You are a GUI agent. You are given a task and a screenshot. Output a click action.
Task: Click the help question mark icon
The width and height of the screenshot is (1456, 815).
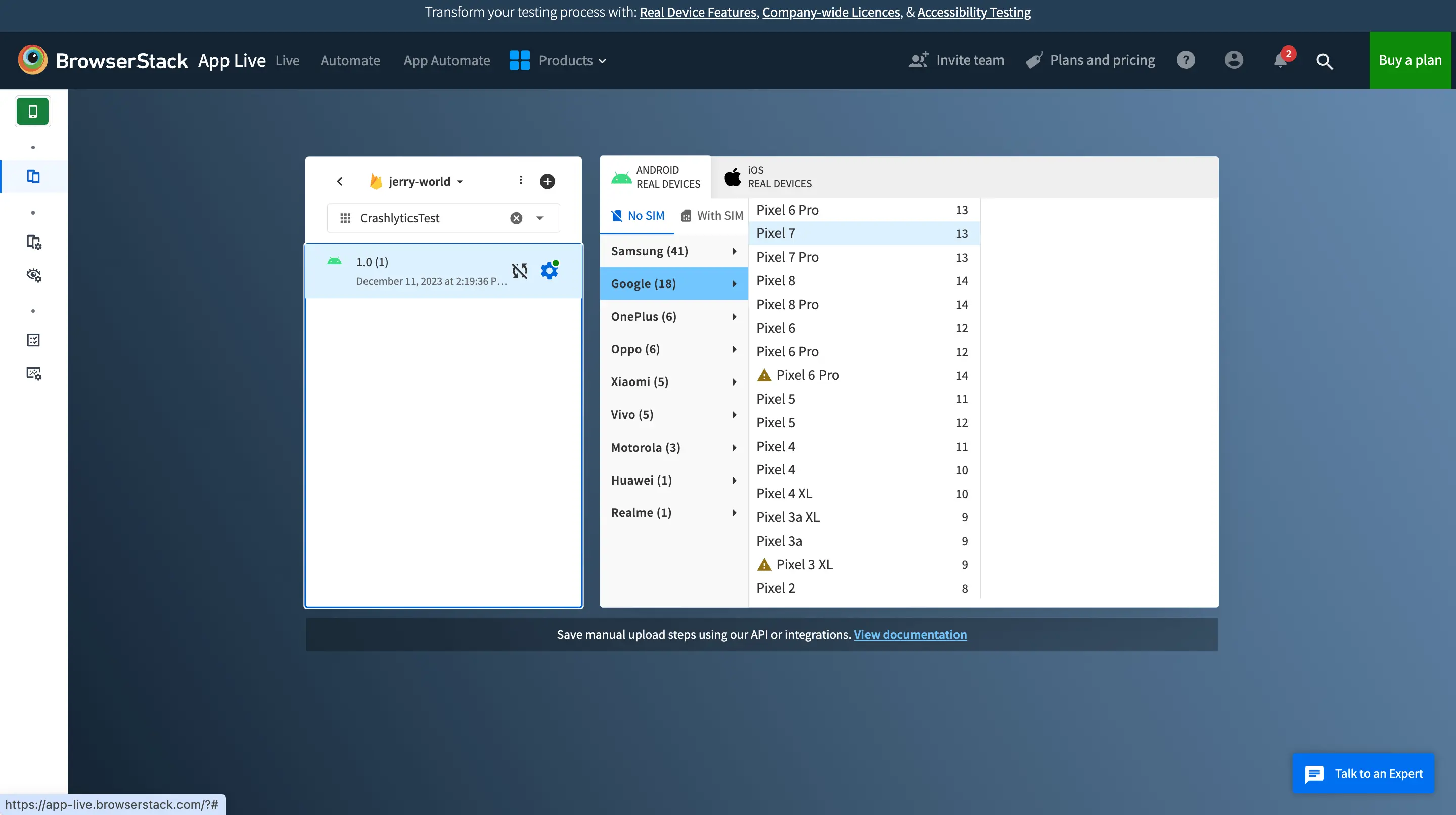pos(1186,60)
